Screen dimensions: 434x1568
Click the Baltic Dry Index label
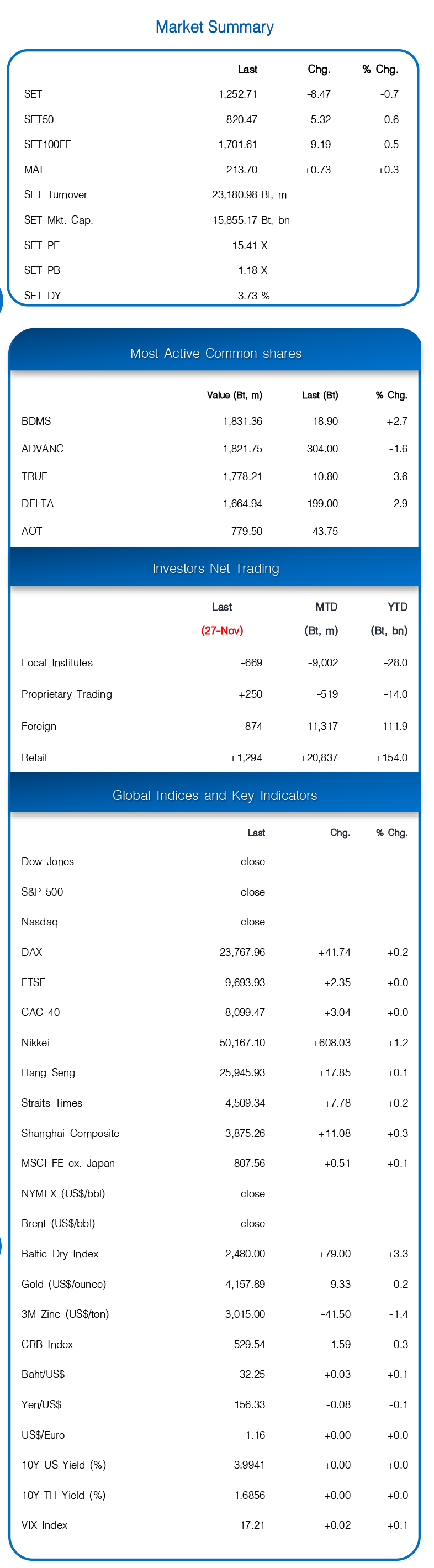pos(60,1254)
